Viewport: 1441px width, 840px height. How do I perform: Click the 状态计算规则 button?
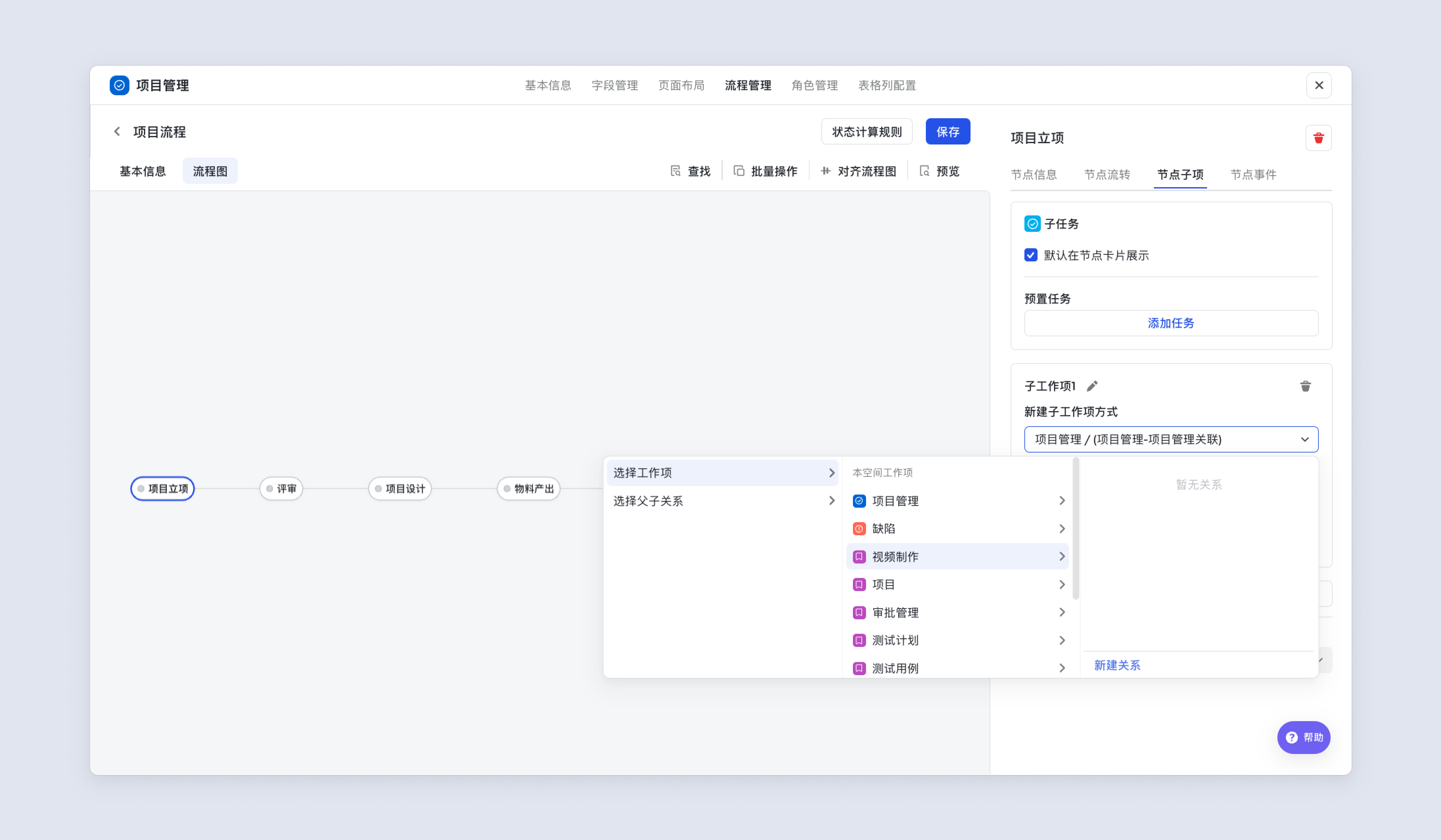tap(867, 131)
